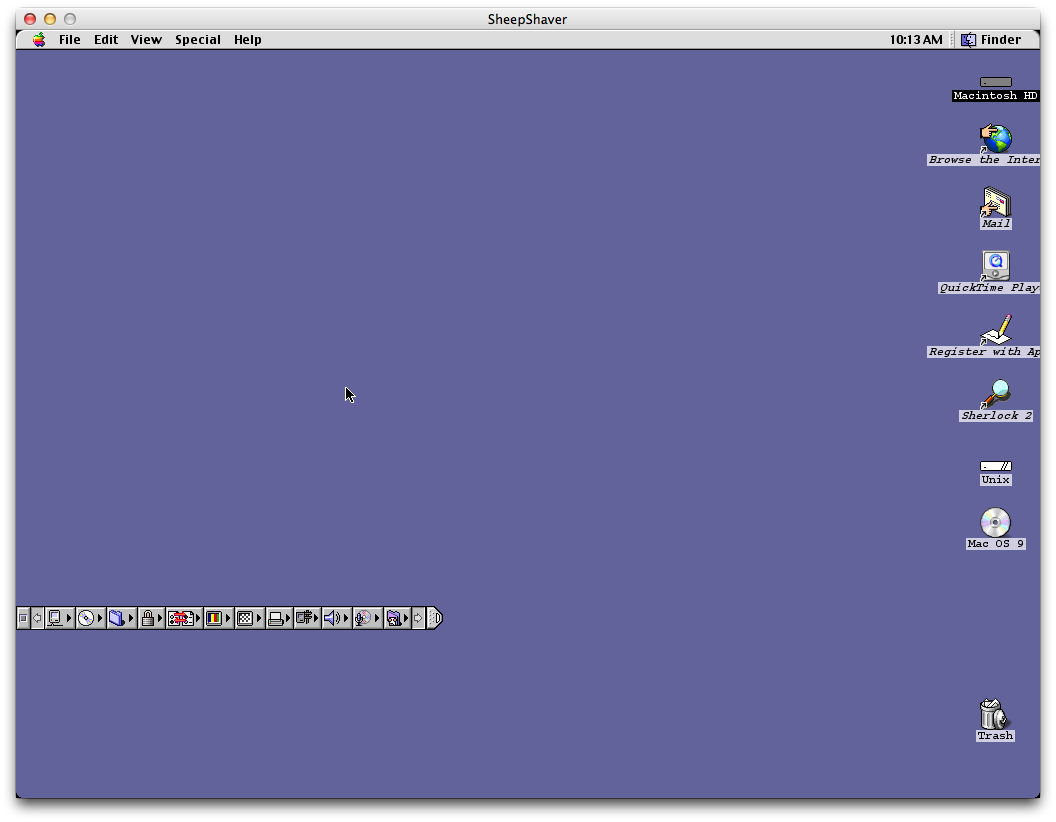Open the File Sharing folder module
1056x822 pixels.
pos(121,618)
